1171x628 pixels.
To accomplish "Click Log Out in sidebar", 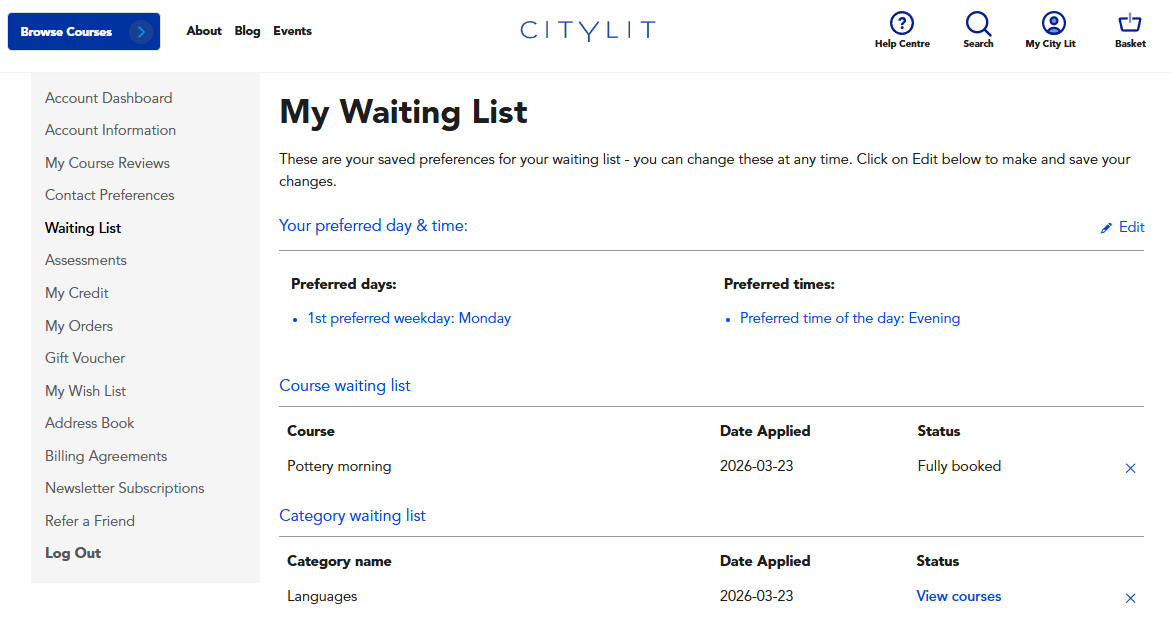I will point(73,553).
